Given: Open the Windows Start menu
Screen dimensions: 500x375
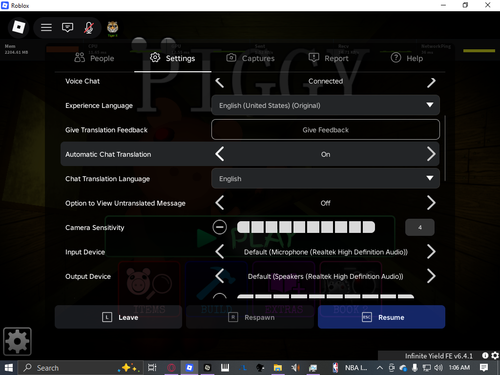Looking at the screenshot, I should click(9, 368).
